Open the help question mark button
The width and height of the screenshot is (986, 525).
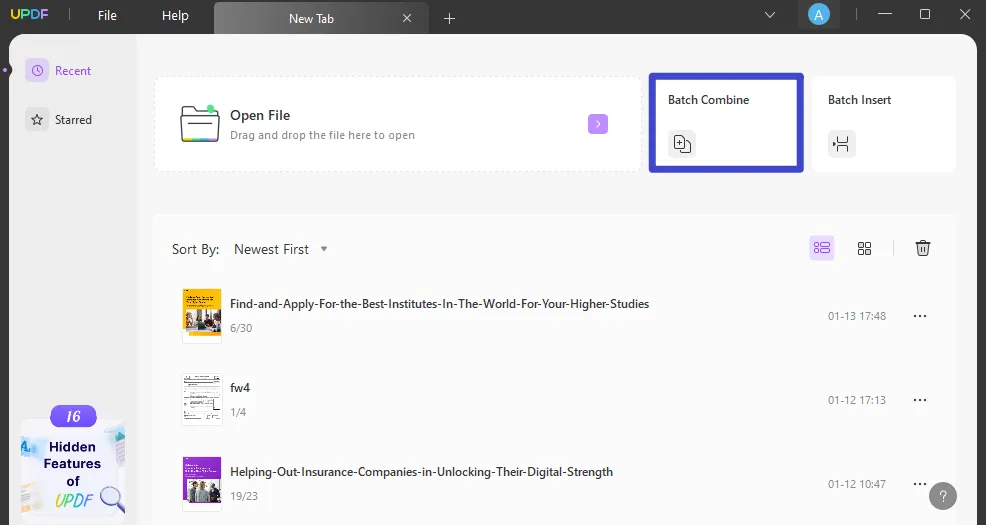(943, 496)
